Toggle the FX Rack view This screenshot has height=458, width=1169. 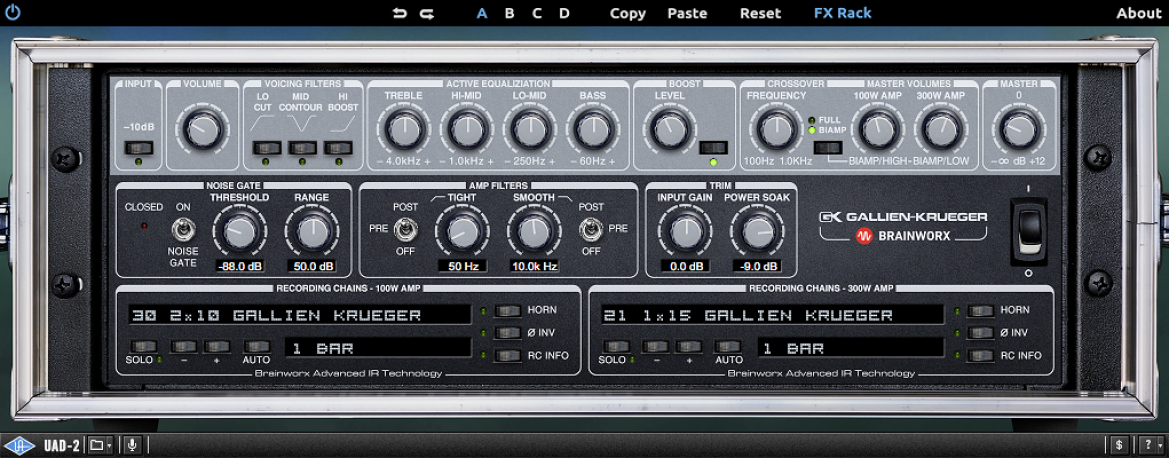(x=842, y=13)
